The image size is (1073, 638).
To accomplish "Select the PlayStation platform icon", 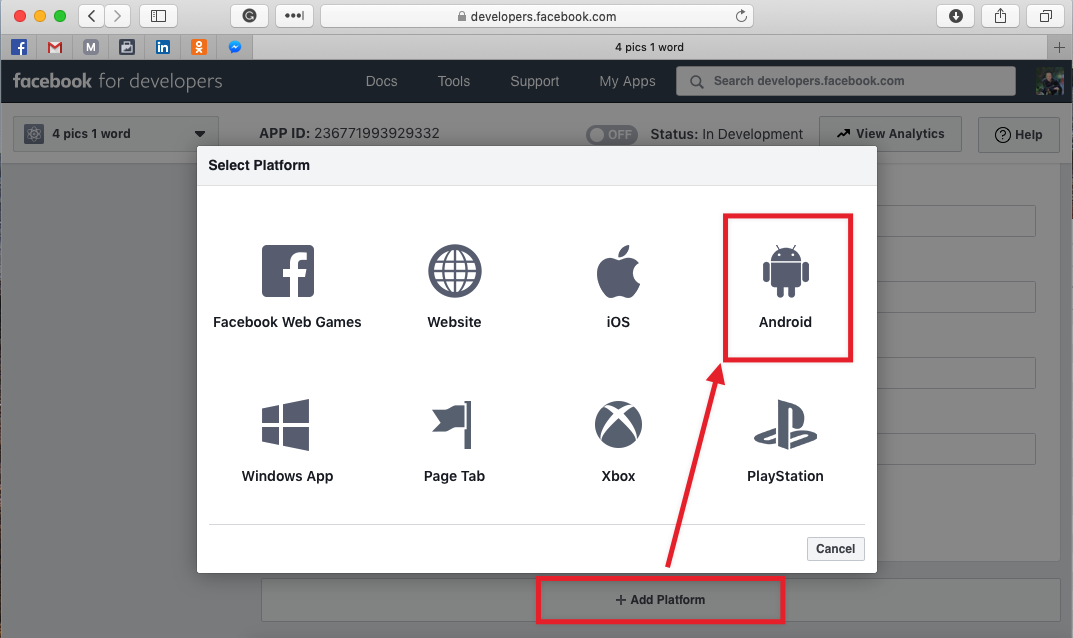I will tap(786, 424).
